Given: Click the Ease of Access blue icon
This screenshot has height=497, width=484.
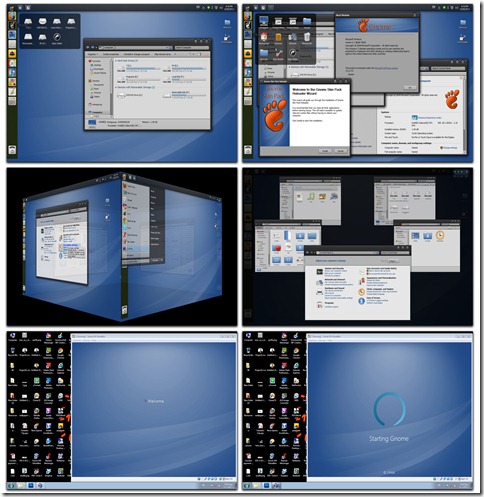Looking at the screenshot, I should coord(362,301).
